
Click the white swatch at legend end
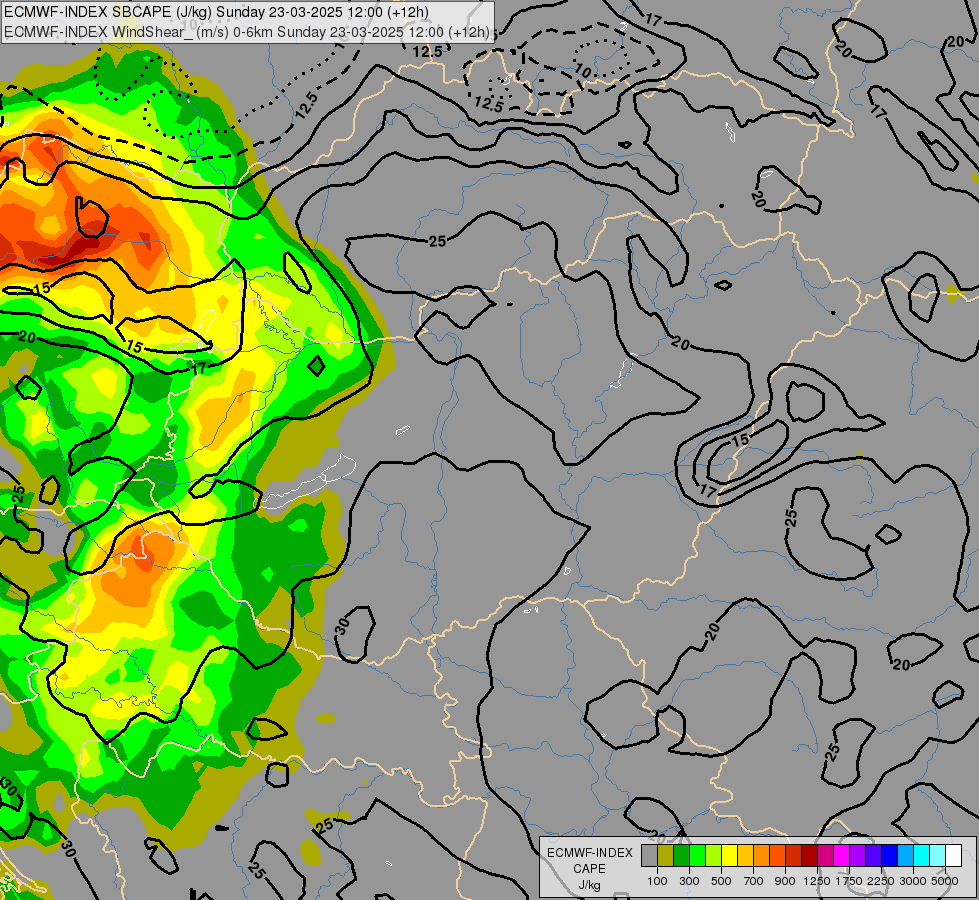(953, 855)
